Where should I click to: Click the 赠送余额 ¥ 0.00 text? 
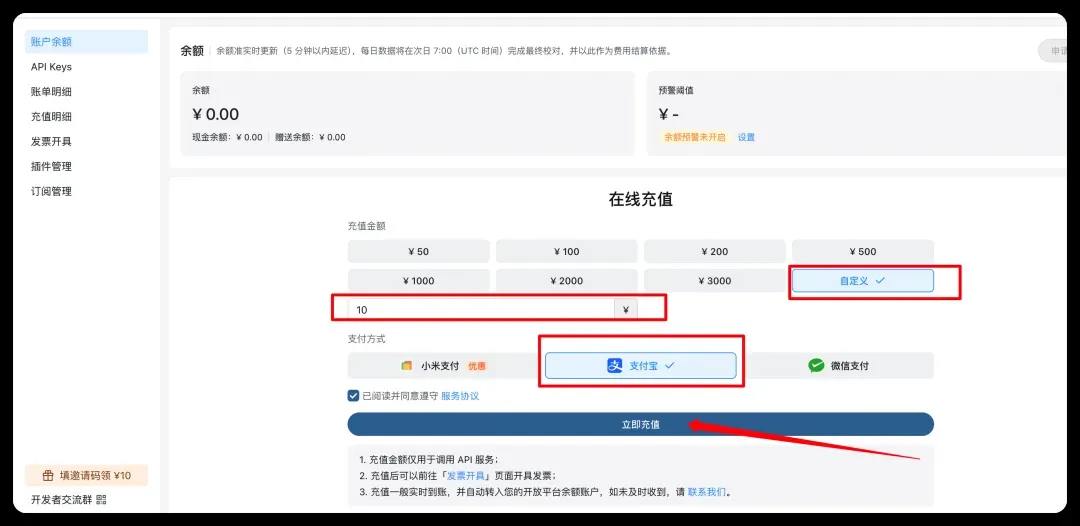(310, 137)
